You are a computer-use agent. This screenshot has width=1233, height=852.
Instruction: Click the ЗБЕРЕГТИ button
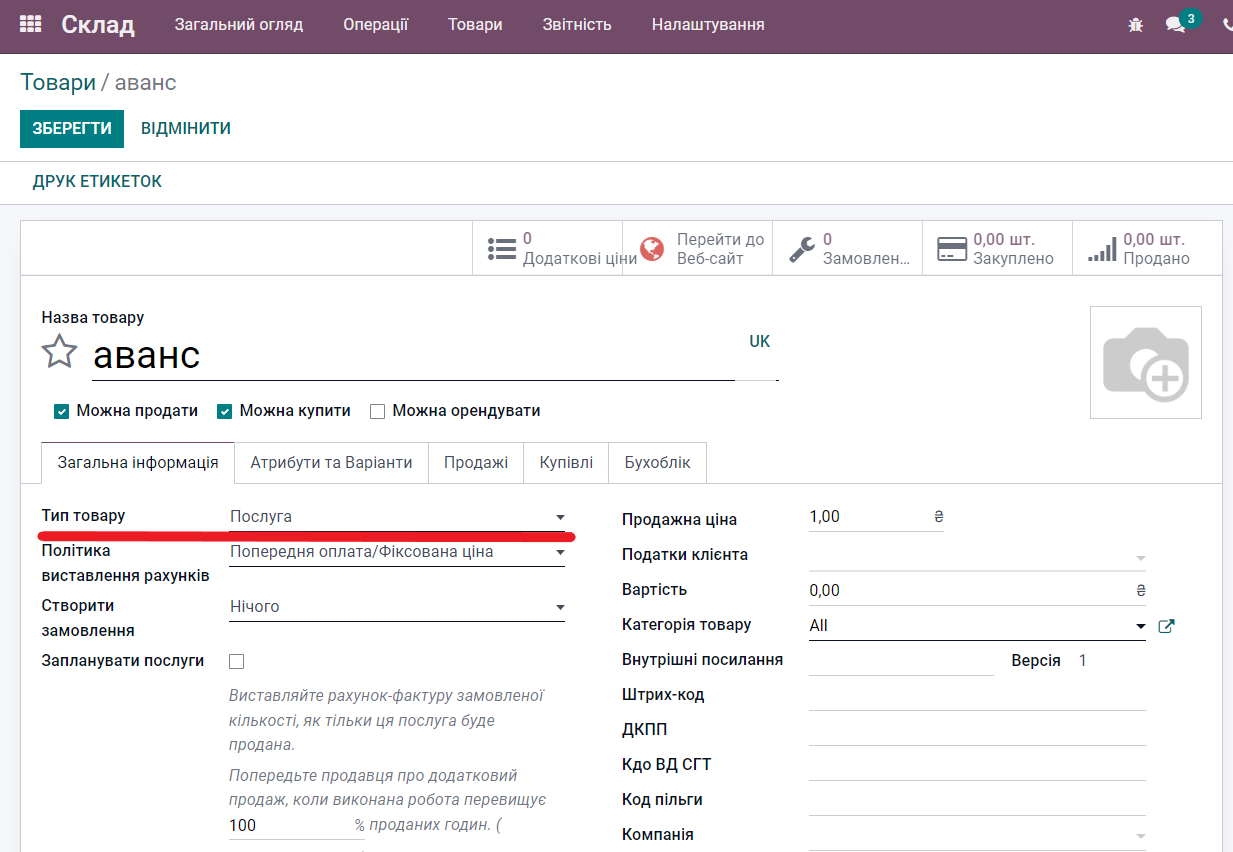(71, 129)
